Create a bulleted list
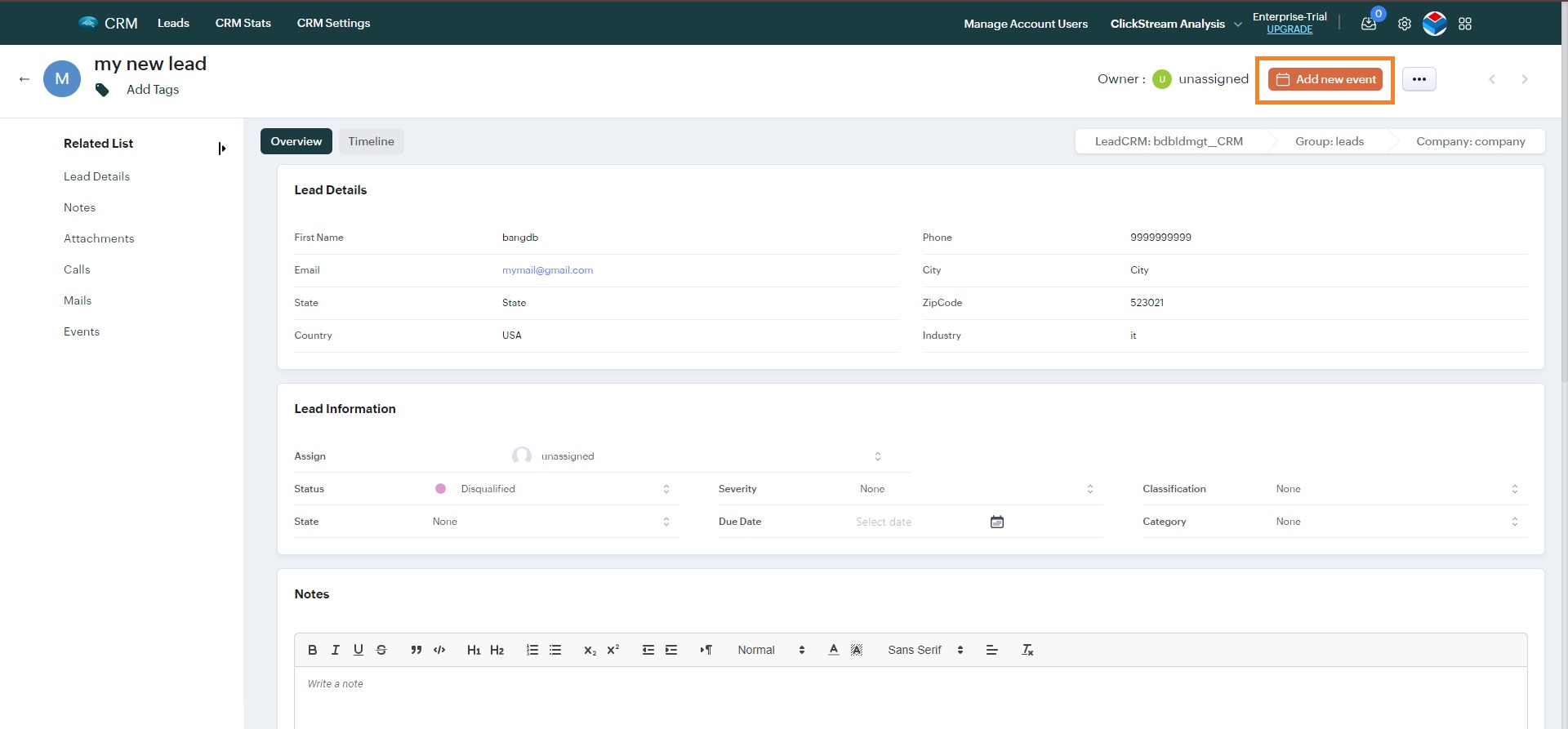 (x=555, y=650)
